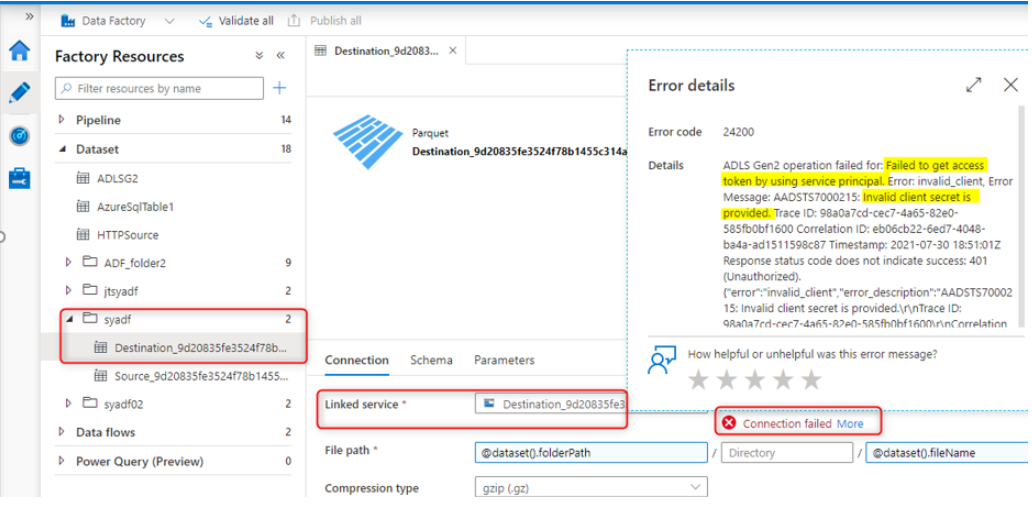Screen dimensions: 1032x508
Task: Click Error code value 24200
Action: [x=738, y=132]
